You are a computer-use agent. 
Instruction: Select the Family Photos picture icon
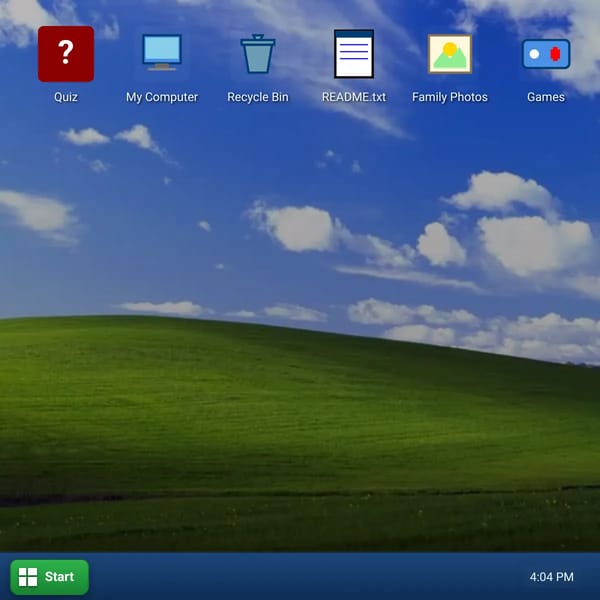tap(450, 54)
